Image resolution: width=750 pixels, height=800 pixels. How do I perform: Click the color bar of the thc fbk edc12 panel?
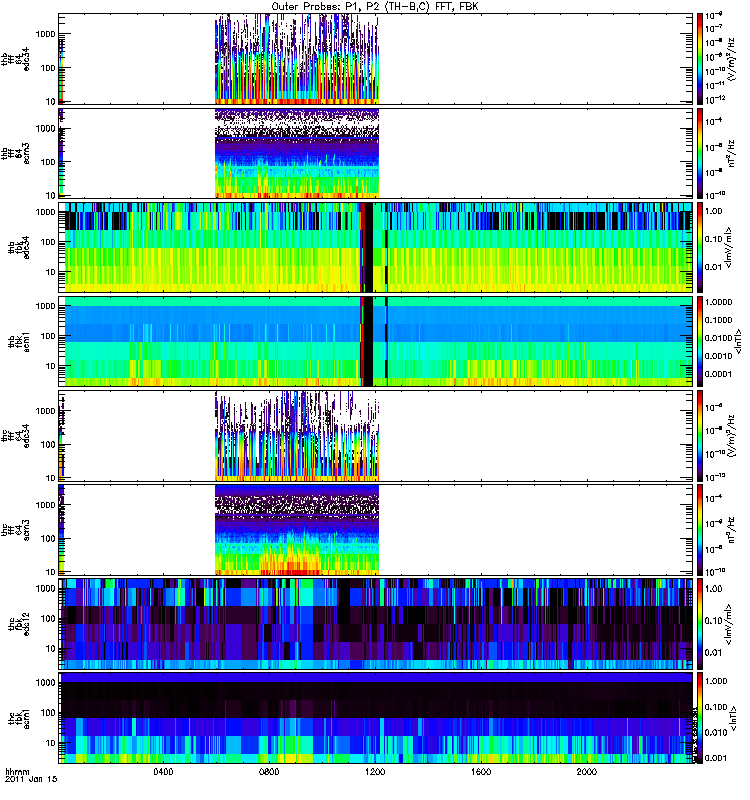(700, 624)
